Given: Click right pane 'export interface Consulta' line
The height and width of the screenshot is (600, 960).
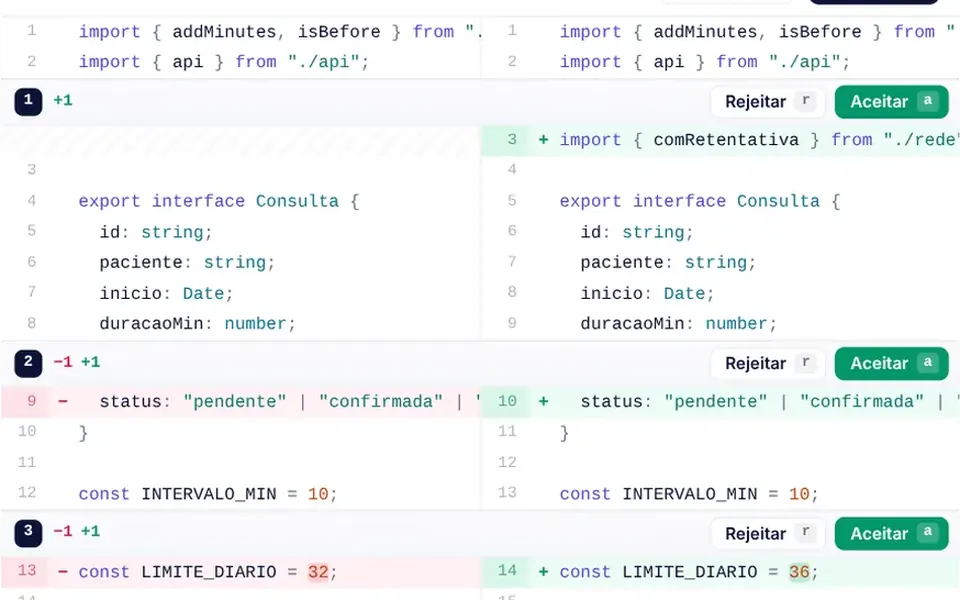Looking at the screenshot, I should coord(721,201).
